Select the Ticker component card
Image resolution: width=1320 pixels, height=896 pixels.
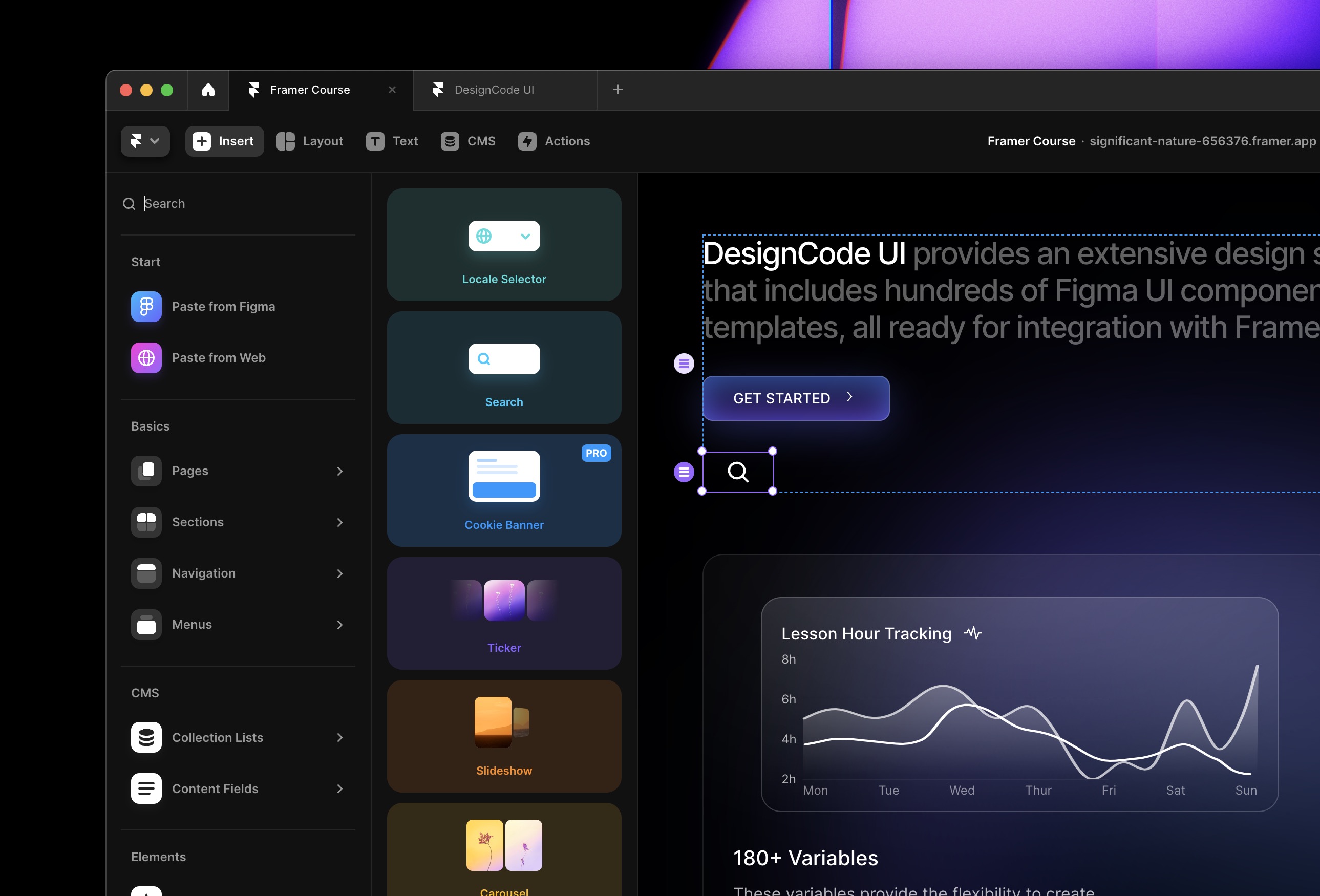tap(504, 613)
